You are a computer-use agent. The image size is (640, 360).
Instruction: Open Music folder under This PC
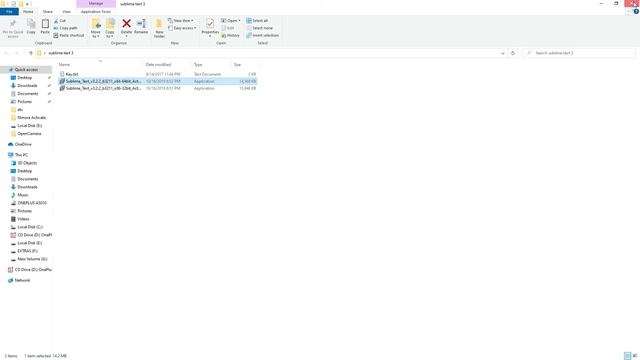[20, 195]
